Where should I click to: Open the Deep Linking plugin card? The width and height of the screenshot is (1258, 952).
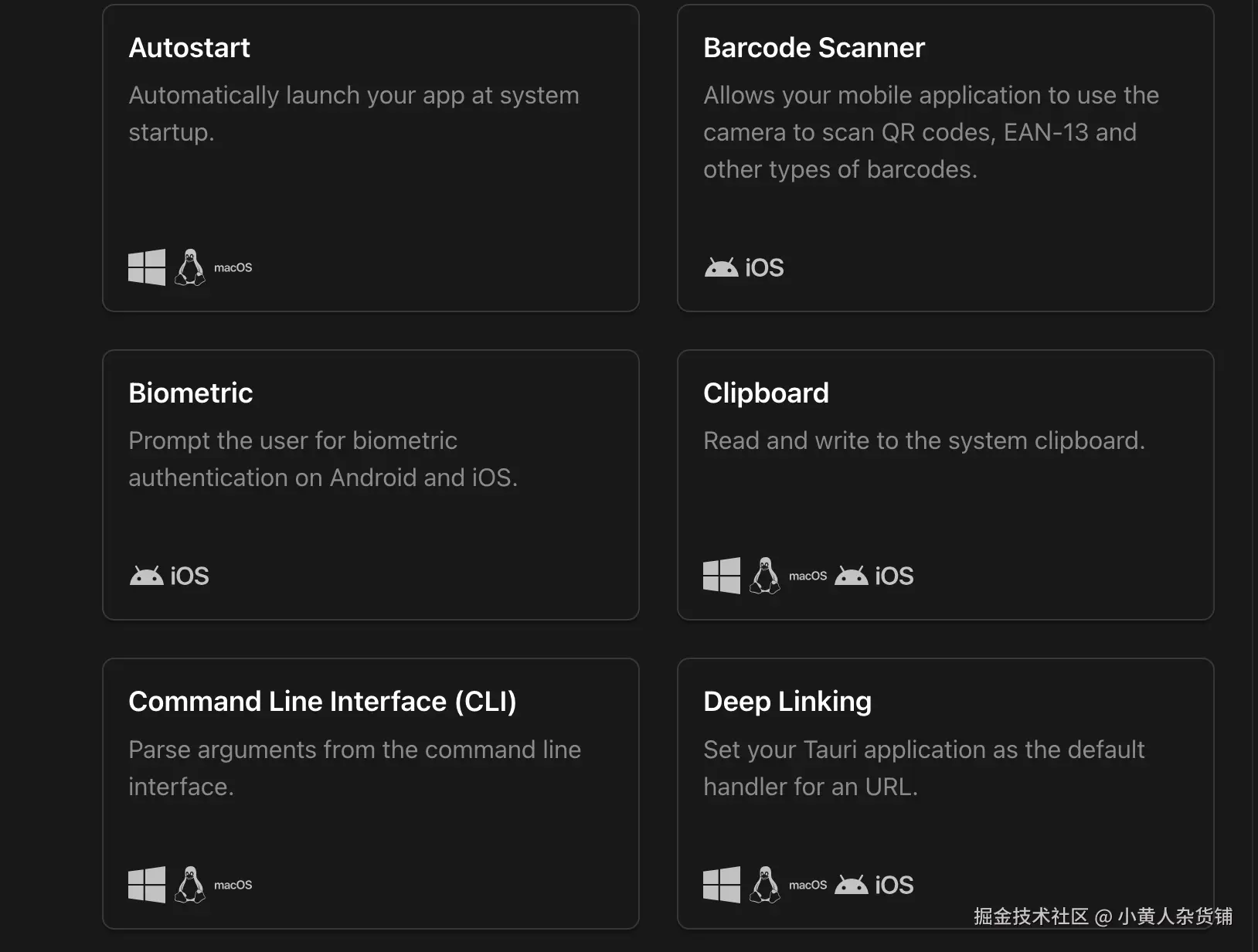(945, 793)
